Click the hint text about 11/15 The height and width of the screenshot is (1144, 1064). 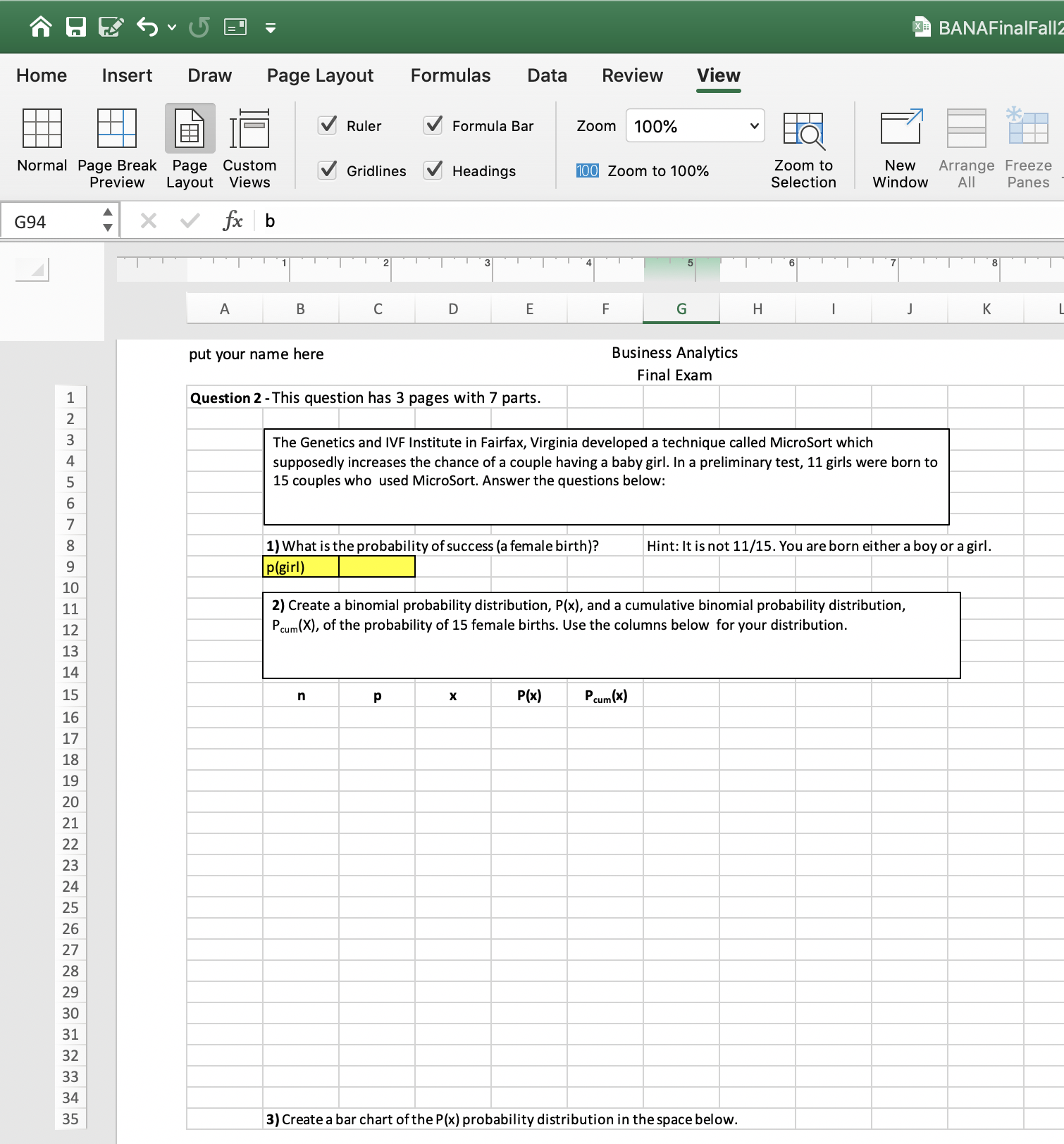[x=819, y=546]
